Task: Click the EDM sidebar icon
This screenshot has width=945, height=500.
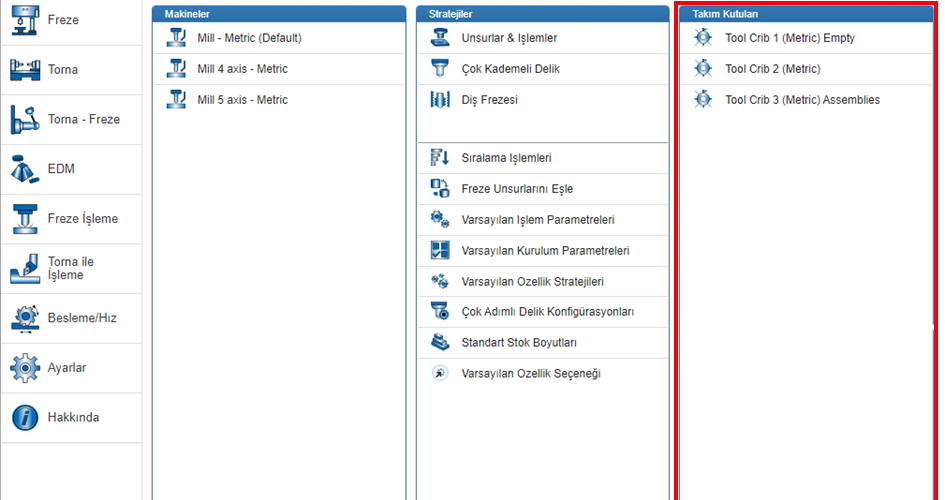Action: tap(25, 169)
